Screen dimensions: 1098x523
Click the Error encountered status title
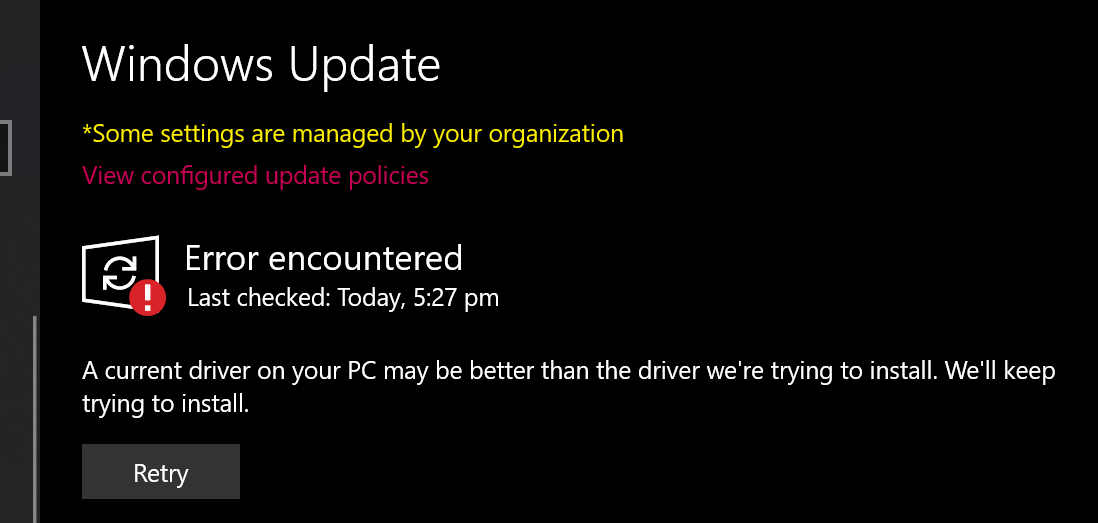[323, 258]
